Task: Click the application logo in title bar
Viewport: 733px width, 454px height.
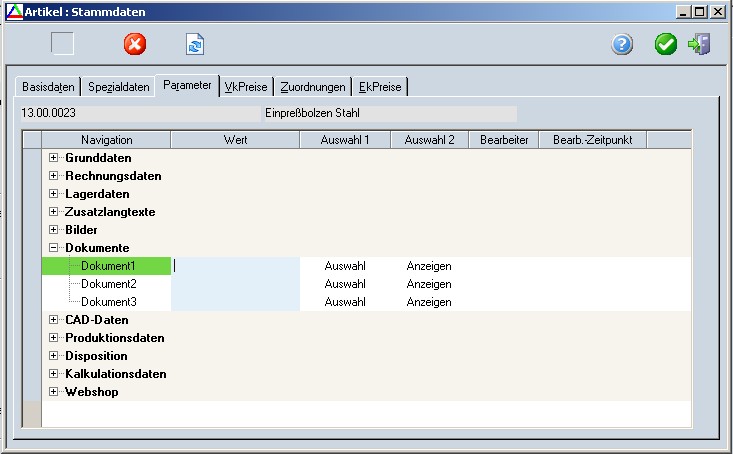Action: [x=12, y=11]
